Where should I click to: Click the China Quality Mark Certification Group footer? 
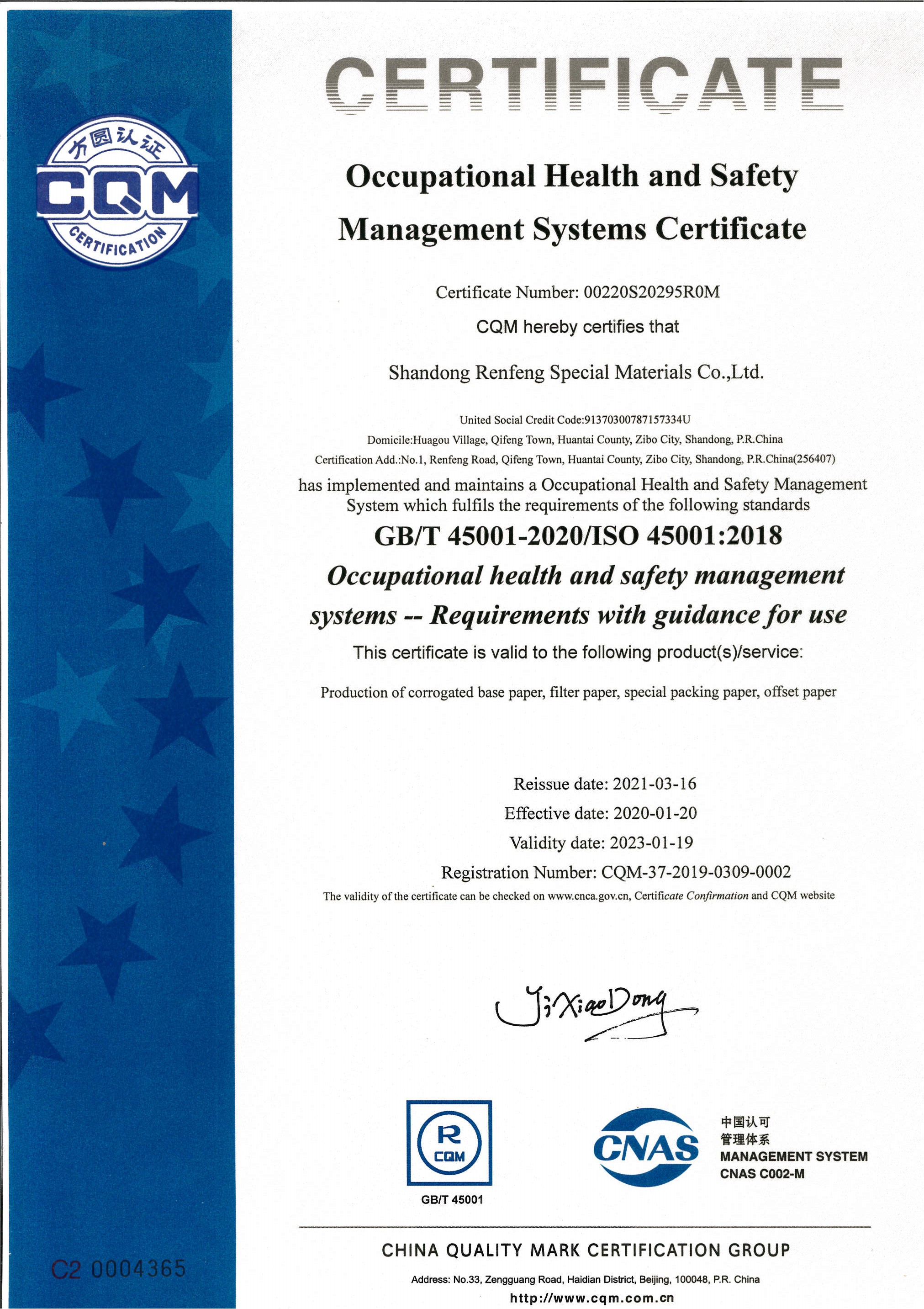(x=586, y=1250)
